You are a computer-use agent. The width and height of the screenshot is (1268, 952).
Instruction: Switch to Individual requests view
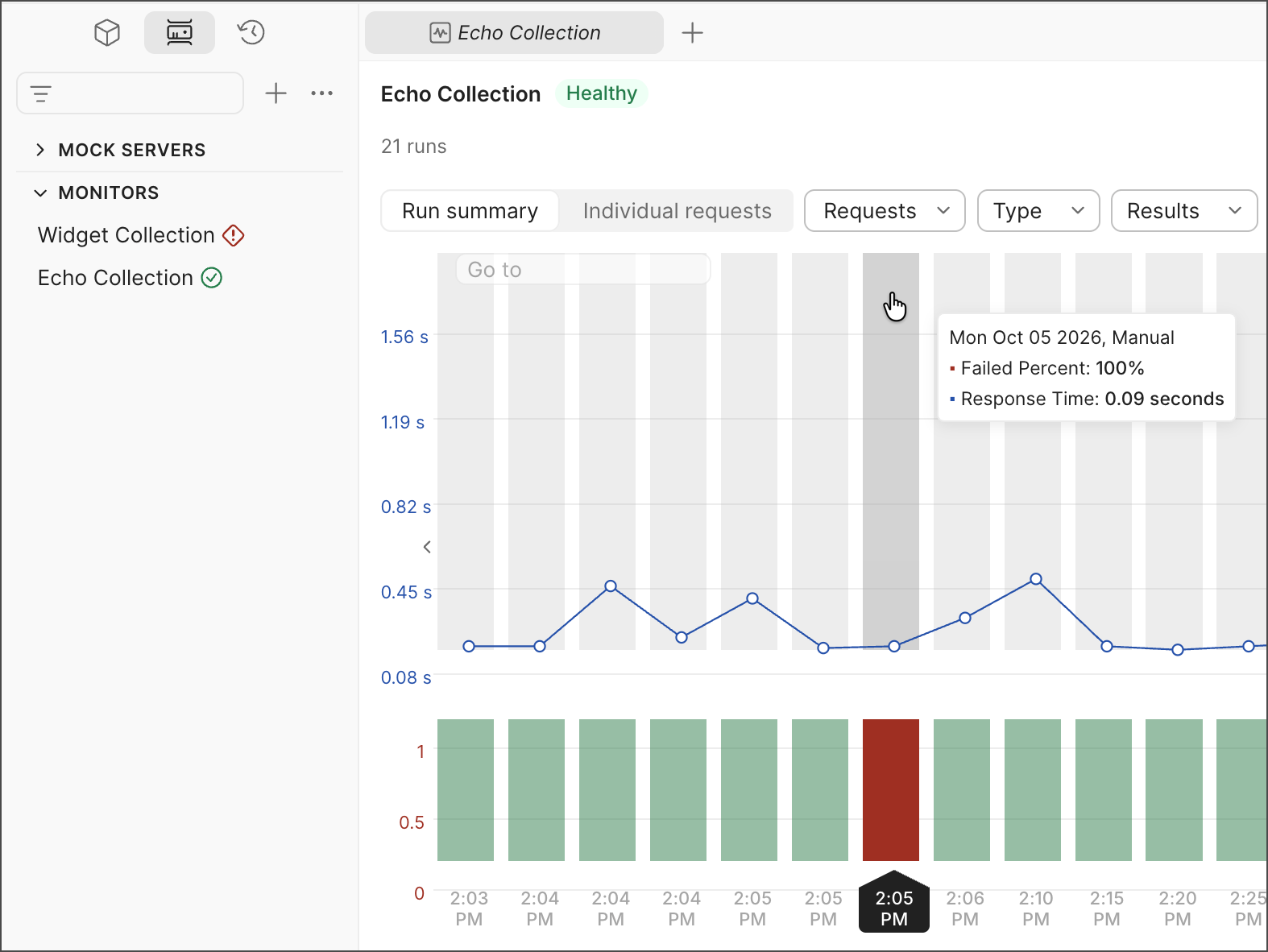(x=677, y=211)
